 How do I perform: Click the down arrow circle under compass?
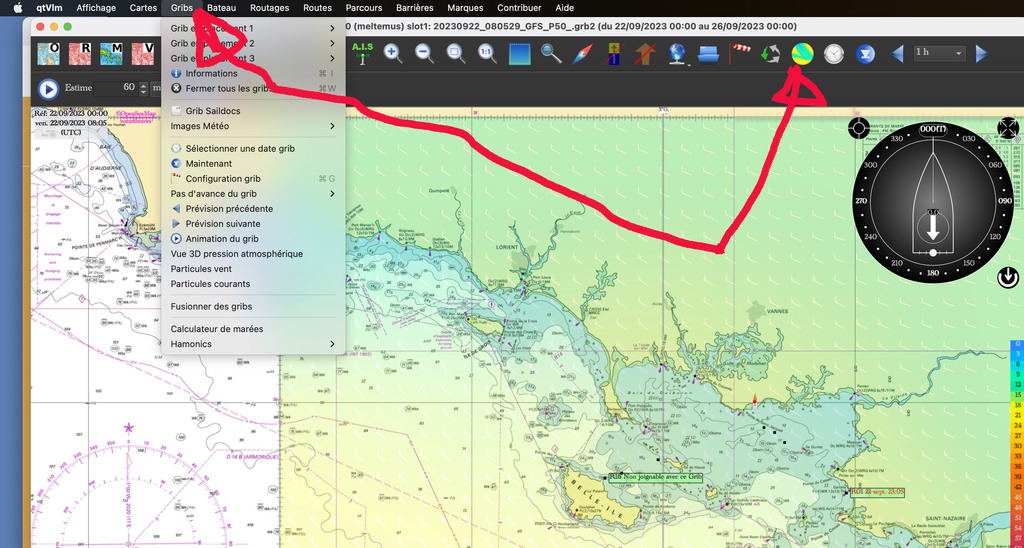click(x=1008, y=278)
